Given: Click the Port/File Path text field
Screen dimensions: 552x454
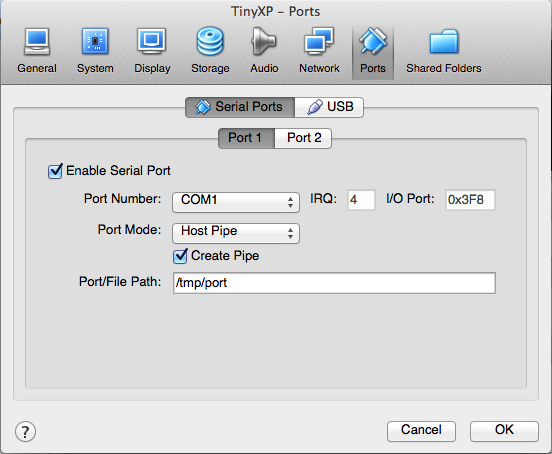Looking at the screenshot, I should [x=334, y=283].
